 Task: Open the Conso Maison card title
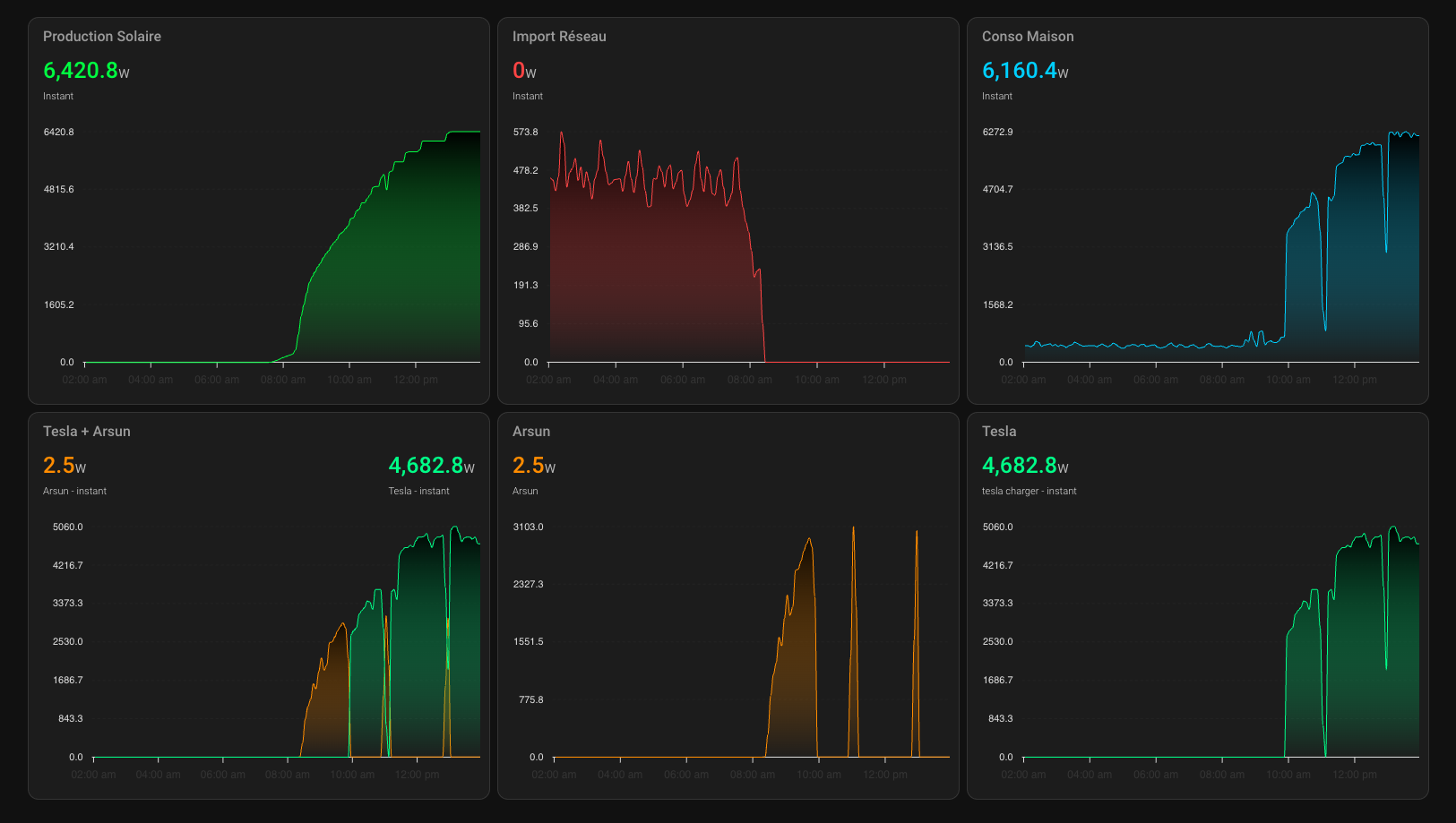[1028, 37]
